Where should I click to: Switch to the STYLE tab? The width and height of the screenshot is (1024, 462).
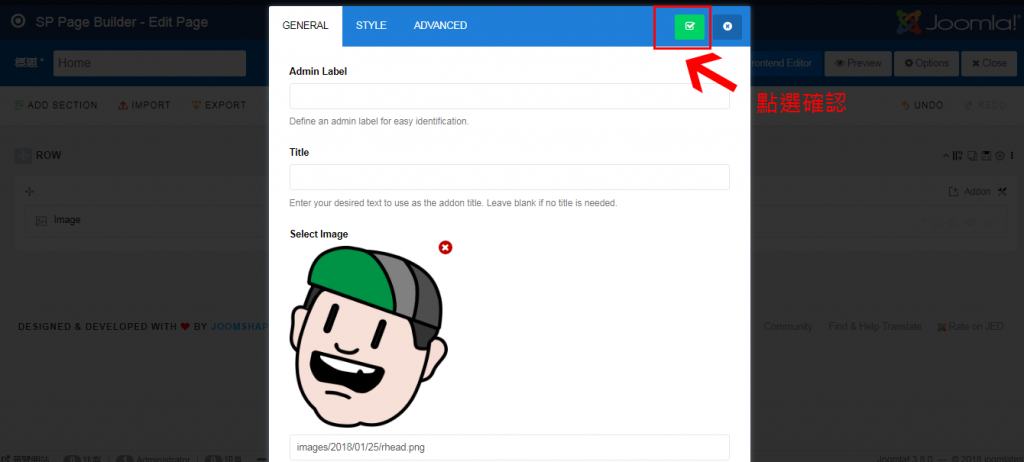click(x=371, y=25)
